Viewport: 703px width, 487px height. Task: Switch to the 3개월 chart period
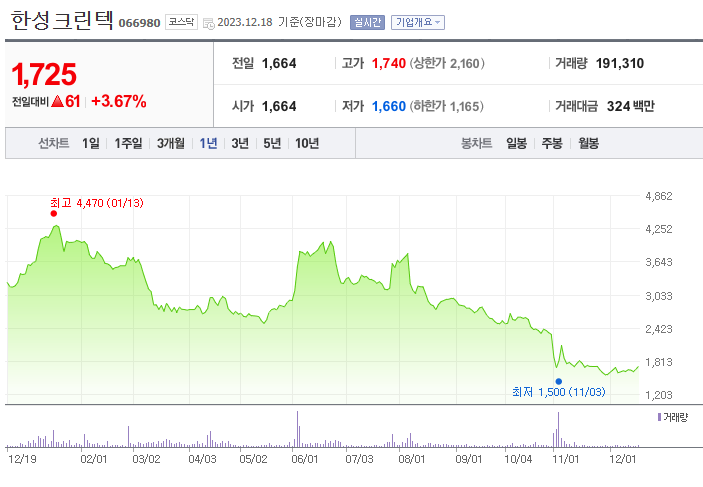[171, 143]
